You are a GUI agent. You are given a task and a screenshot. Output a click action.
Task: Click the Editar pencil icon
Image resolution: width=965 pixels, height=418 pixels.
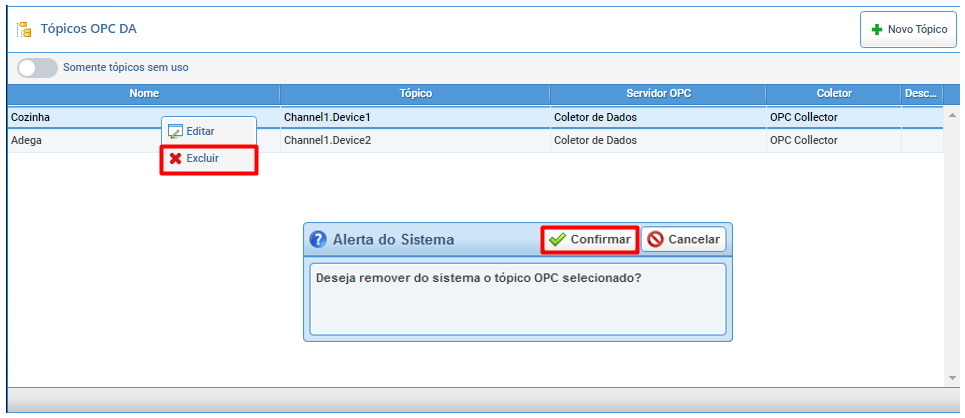click(x=175, y=131)
